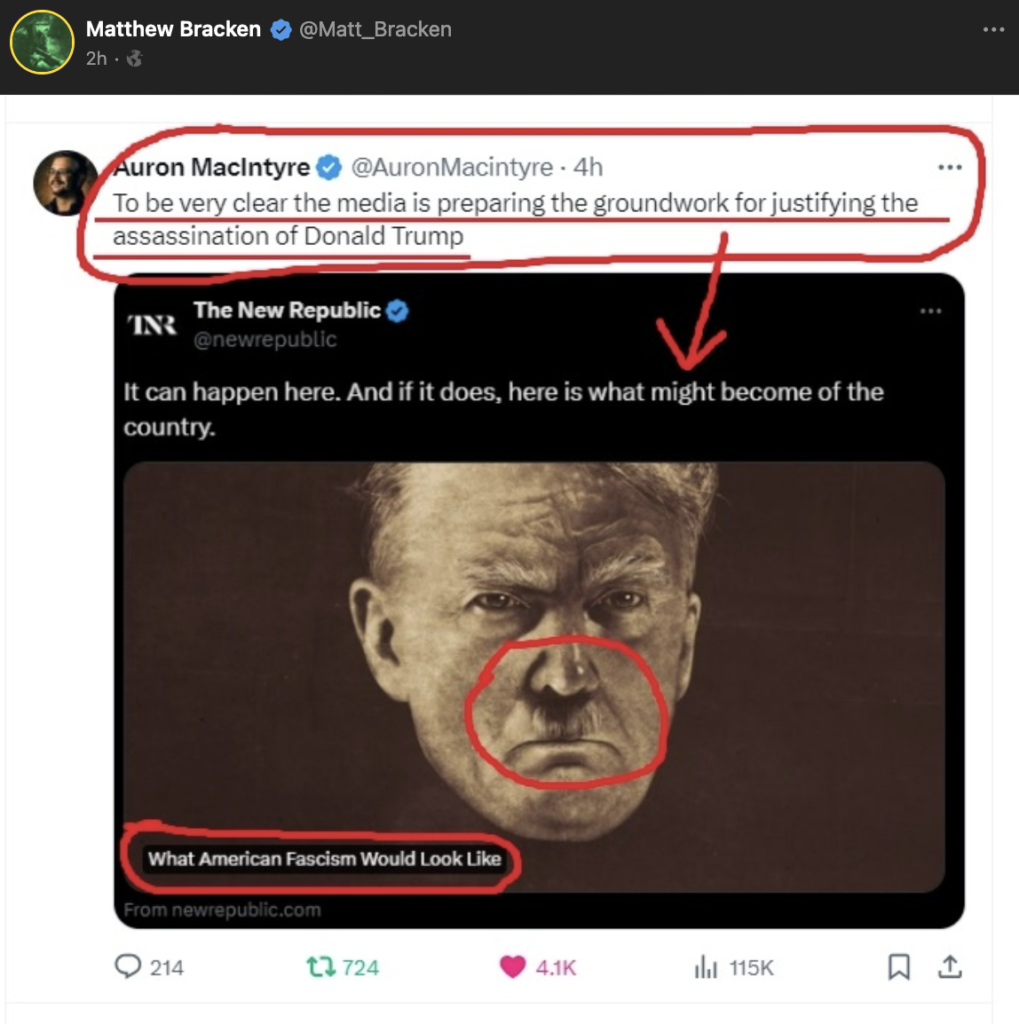Click the reply comment bubble icon
The image size is (1019, 1024).
tap(129, 967)
